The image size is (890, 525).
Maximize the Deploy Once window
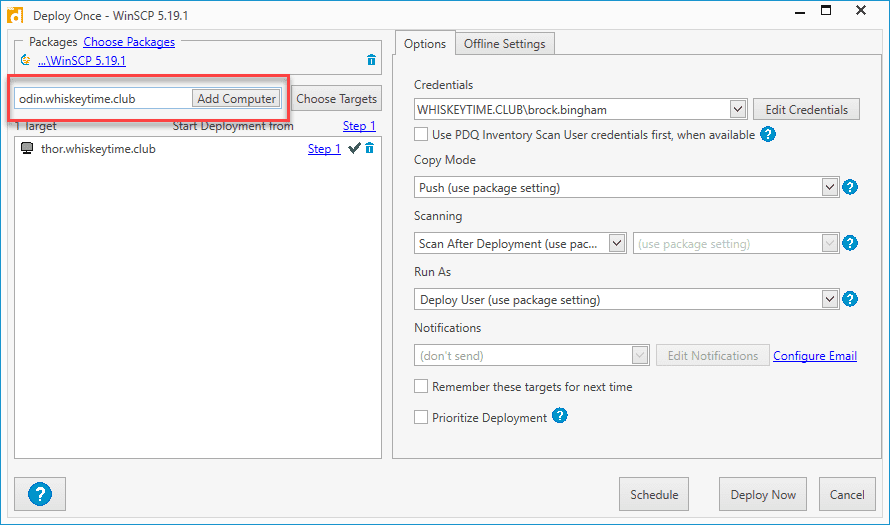[x=826, y=11]
